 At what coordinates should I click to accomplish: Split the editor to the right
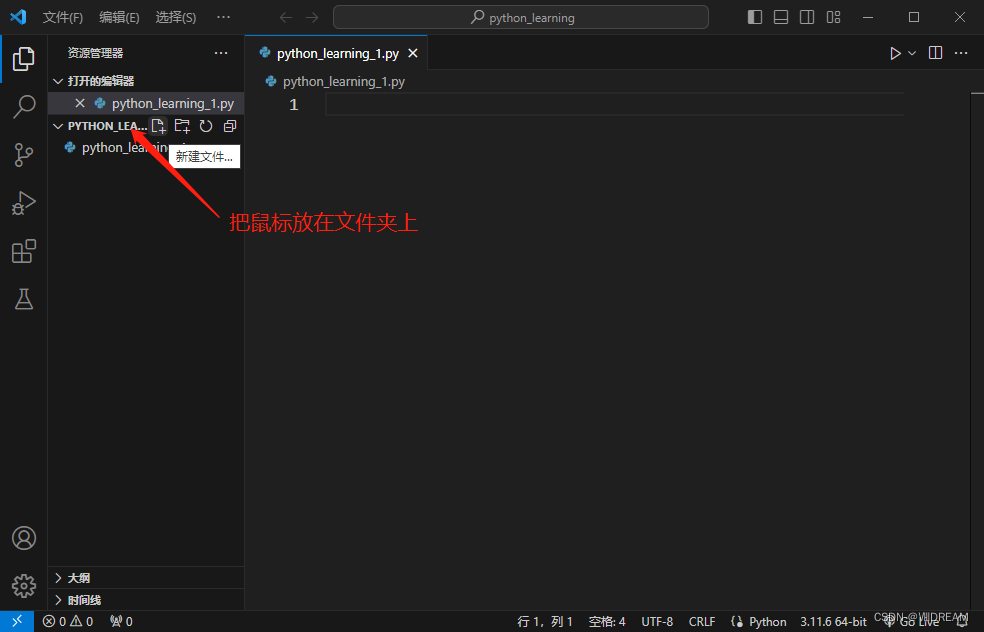tap(936, 53)
